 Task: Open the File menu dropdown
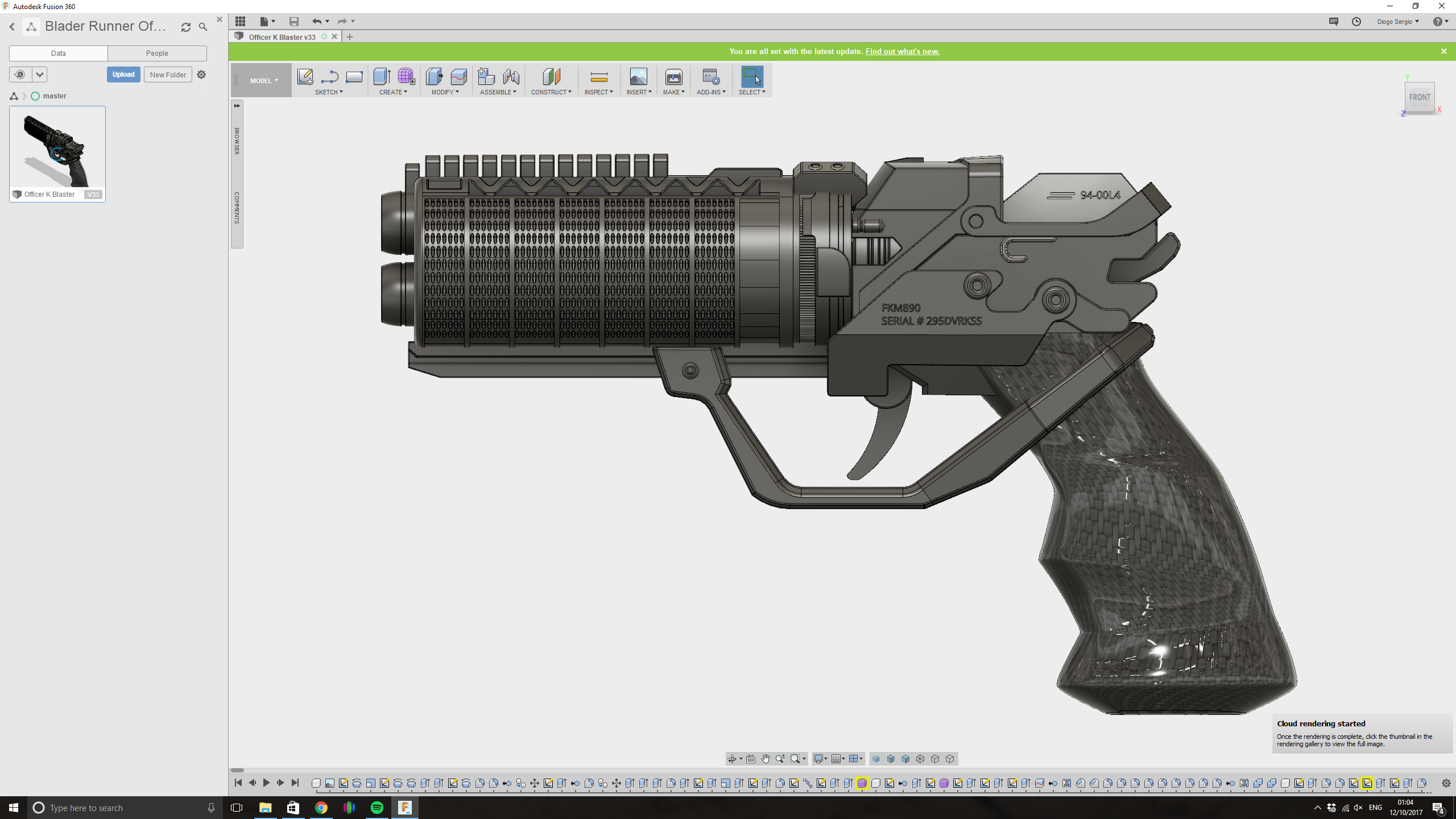(267, 21)
